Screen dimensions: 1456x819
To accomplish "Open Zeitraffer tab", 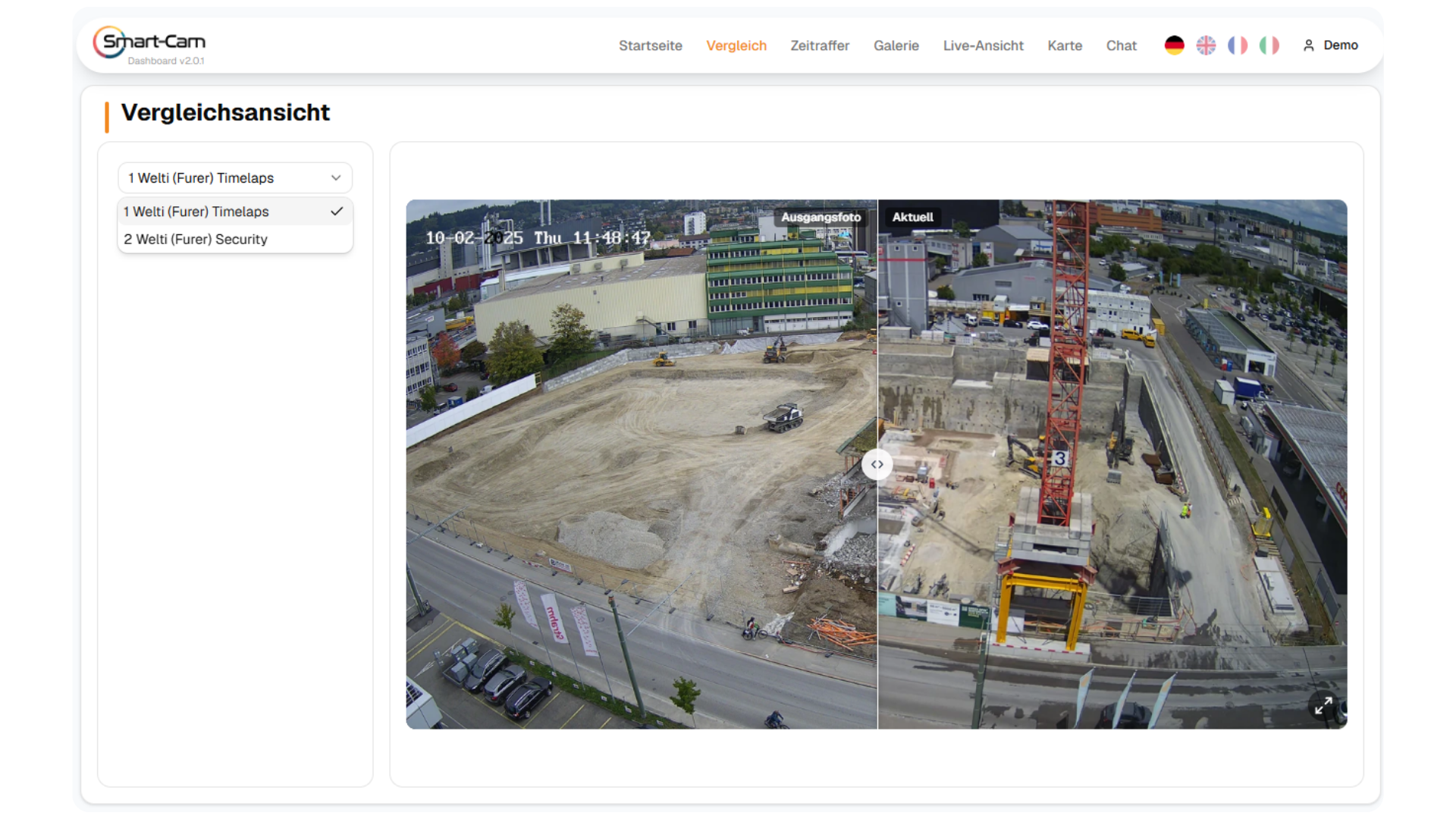I will point(820,45).
